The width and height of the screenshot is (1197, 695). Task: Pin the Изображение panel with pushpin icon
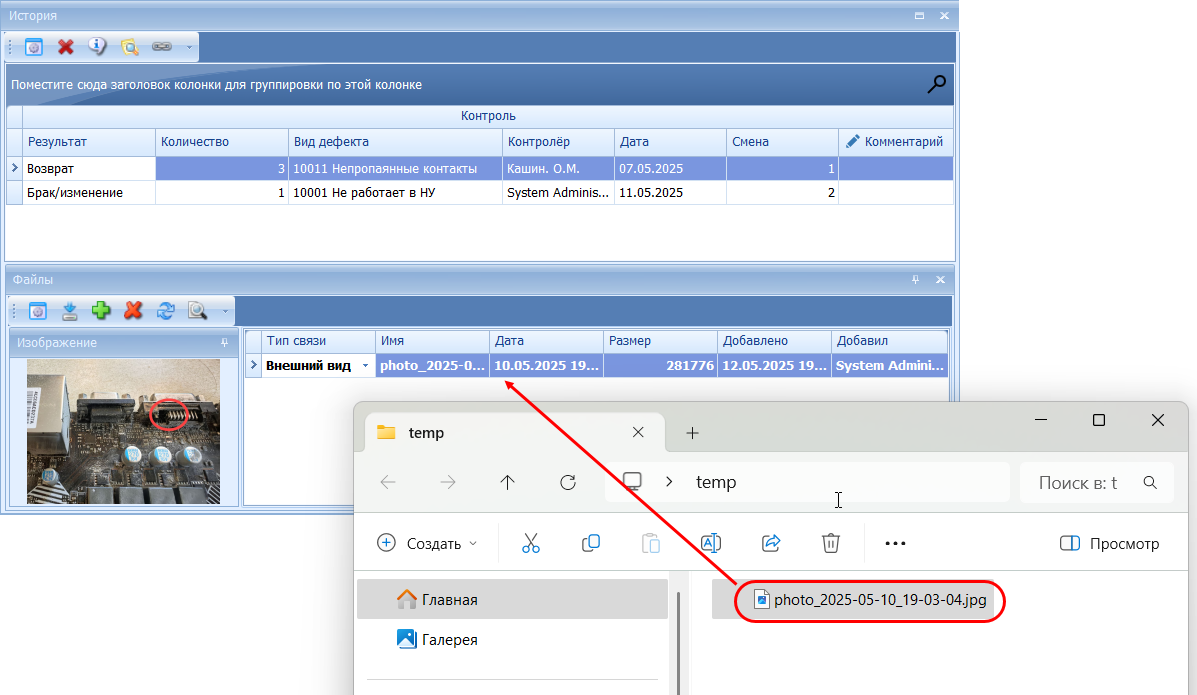click(x=225, y=343)
